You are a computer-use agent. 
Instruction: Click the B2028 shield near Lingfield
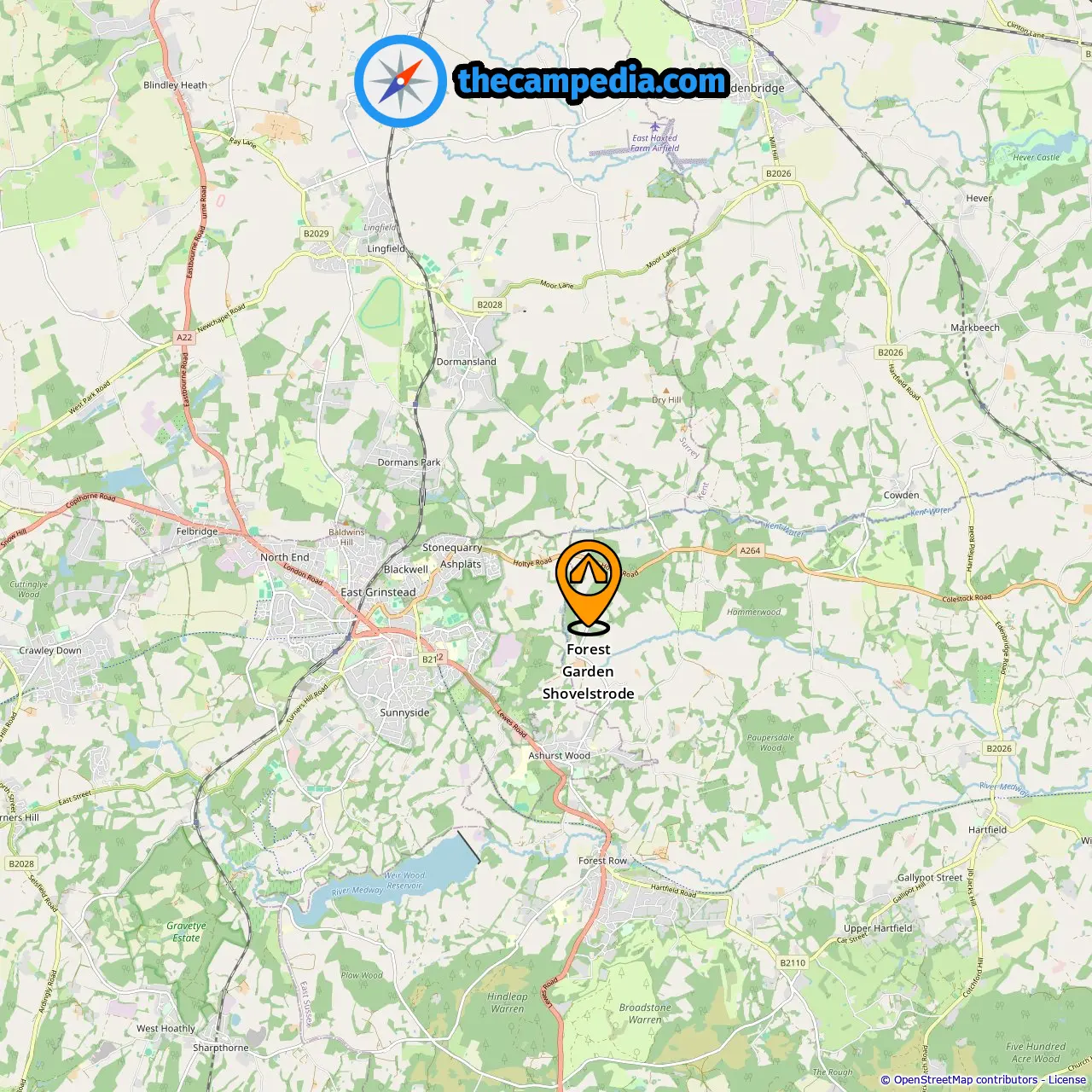point(490,305)
